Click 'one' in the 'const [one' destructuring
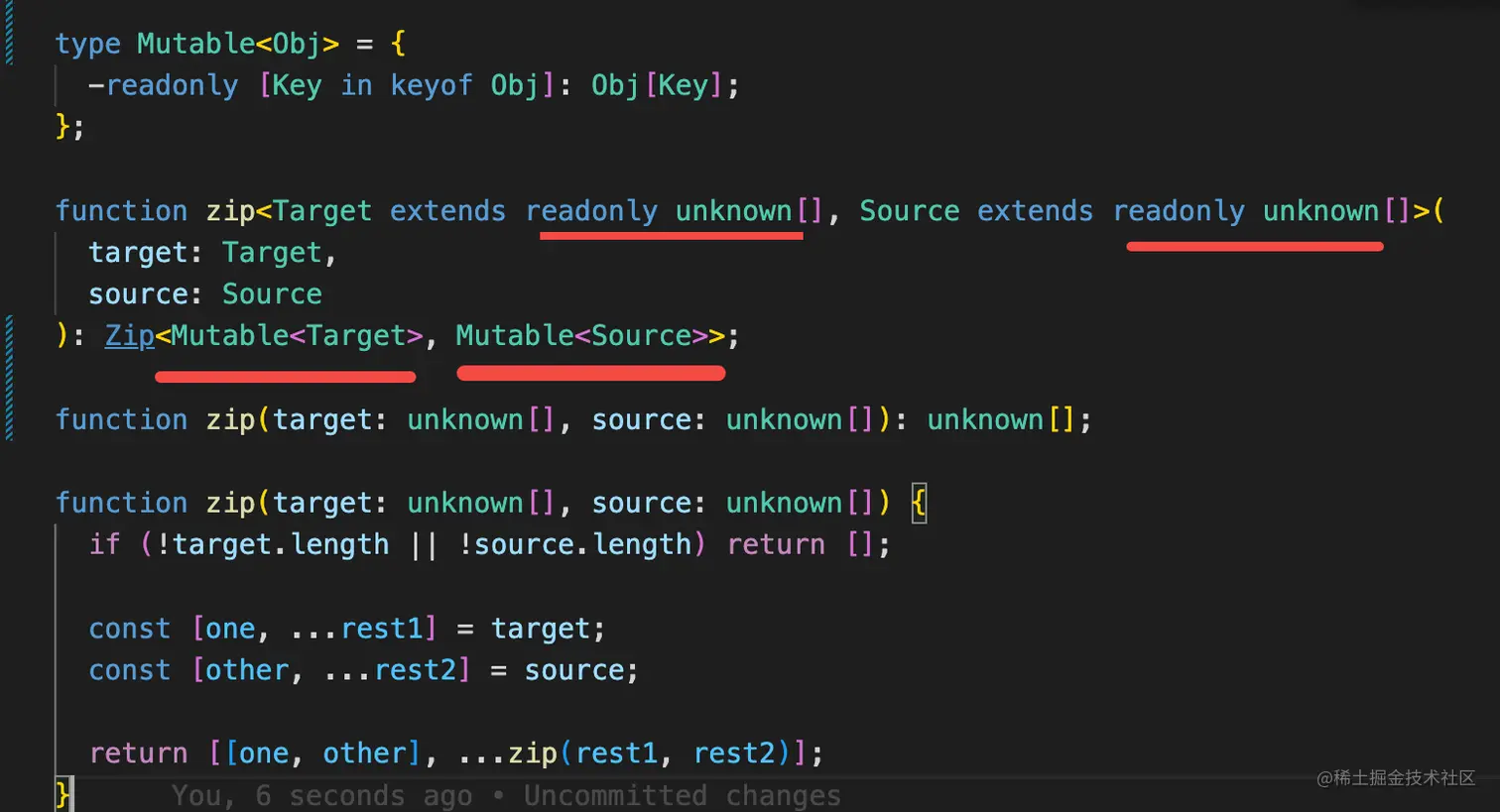The image size is (1500, 812). point(230,630)
